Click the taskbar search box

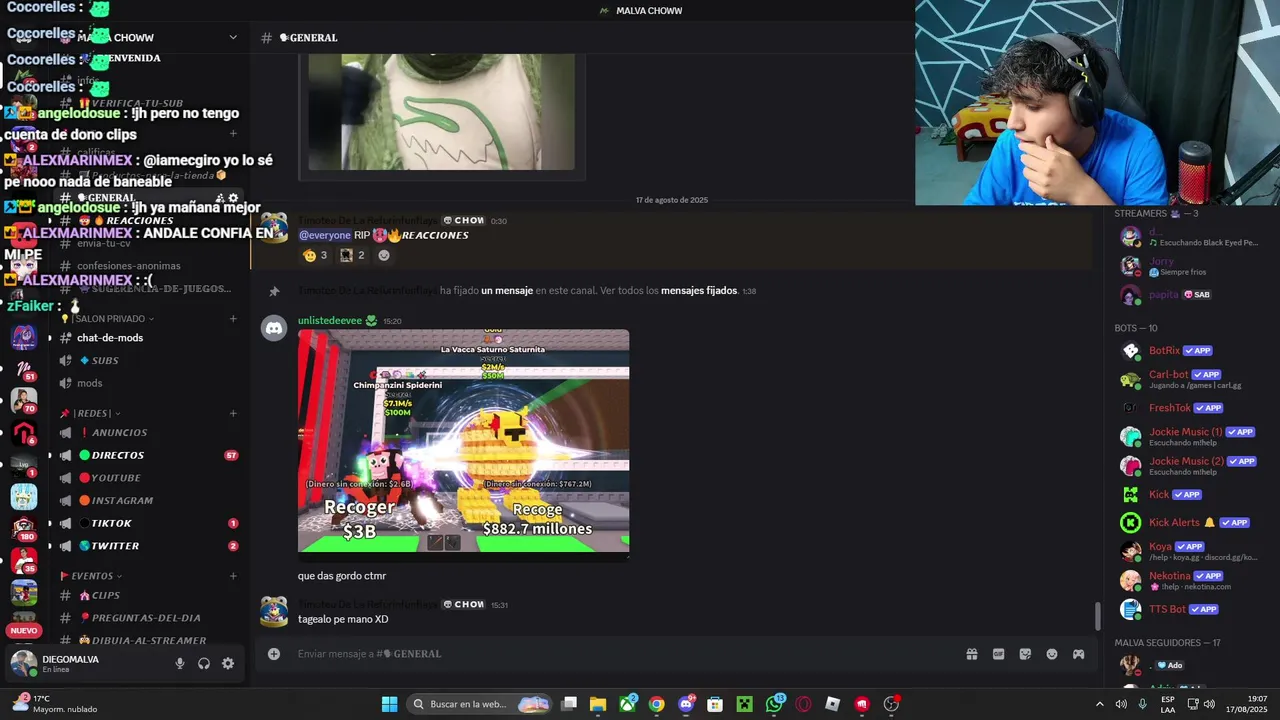(x=481, y=704)
